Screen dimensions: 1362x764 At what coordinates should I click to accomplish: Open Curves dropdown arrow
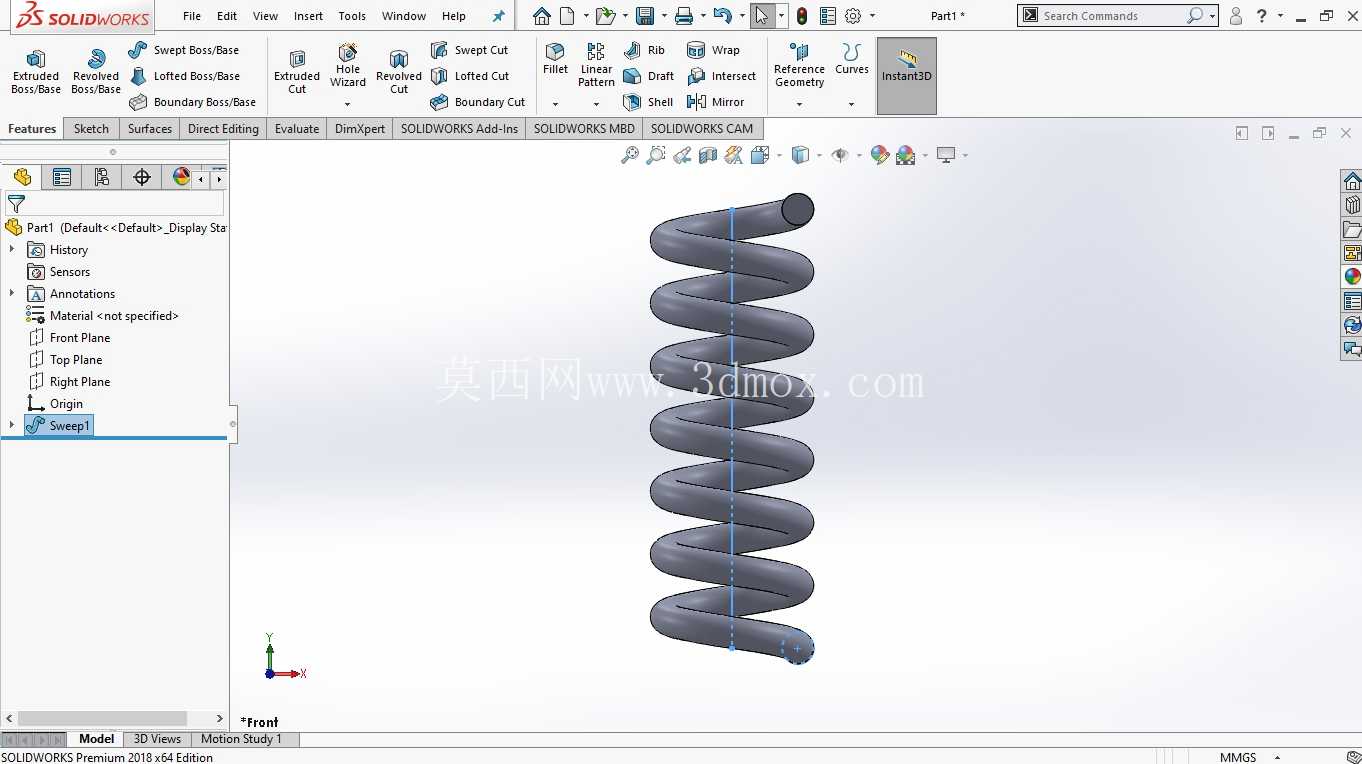click(852, 104)
